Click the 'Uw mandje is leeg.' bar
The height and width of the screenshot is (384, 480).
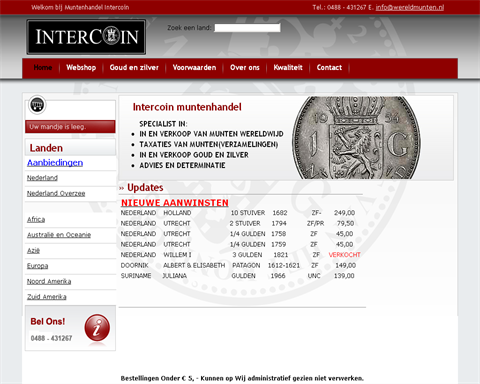tap(70, 127)
